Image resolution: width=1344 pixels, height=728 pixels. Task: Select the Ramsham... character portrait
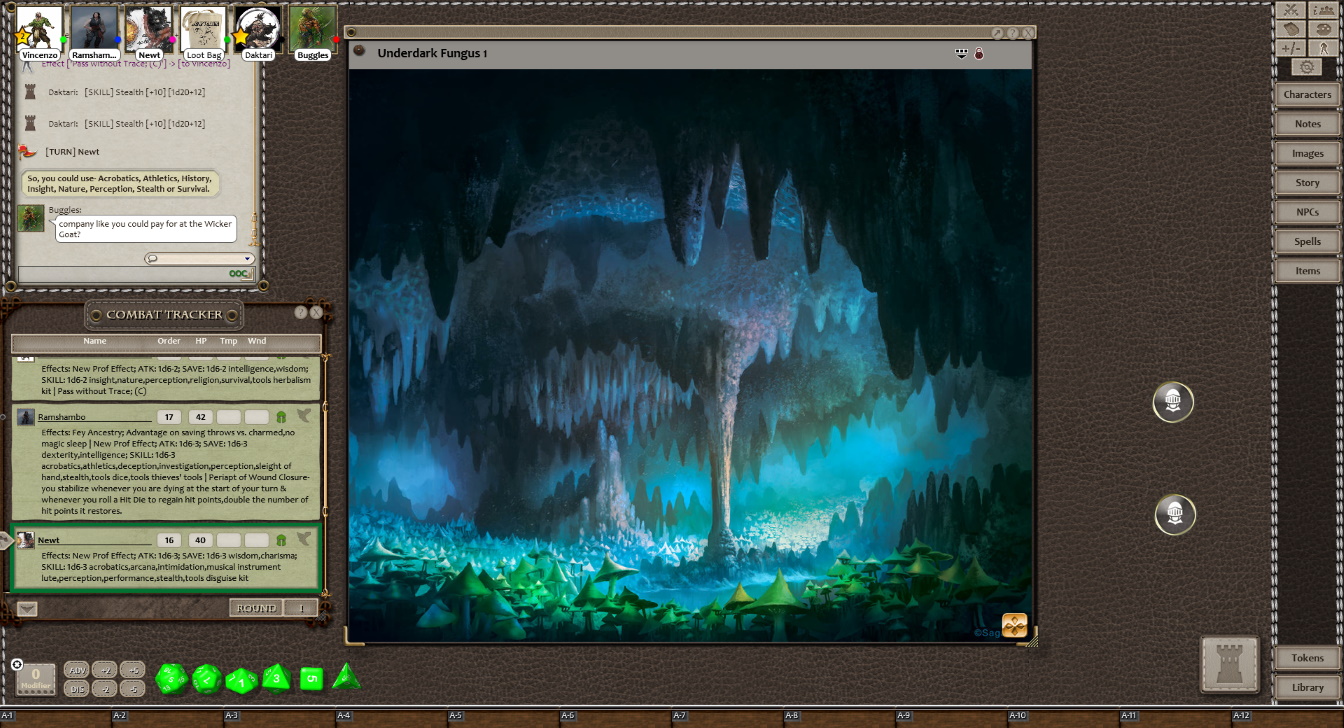(94, 29)
